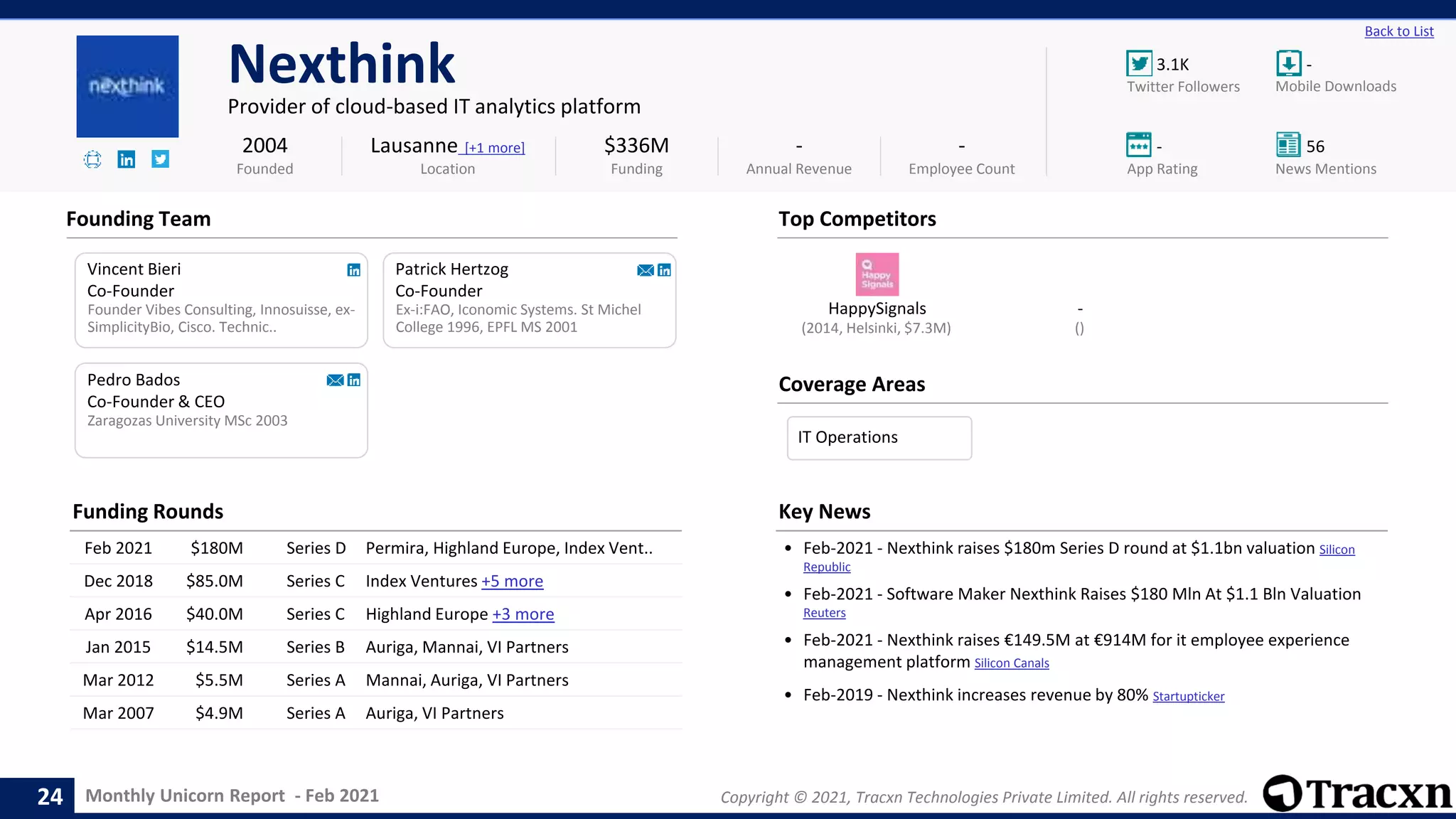Click the 2004 founded value
The width and height of the screenshot is (1456, 819).
[264, 145]
